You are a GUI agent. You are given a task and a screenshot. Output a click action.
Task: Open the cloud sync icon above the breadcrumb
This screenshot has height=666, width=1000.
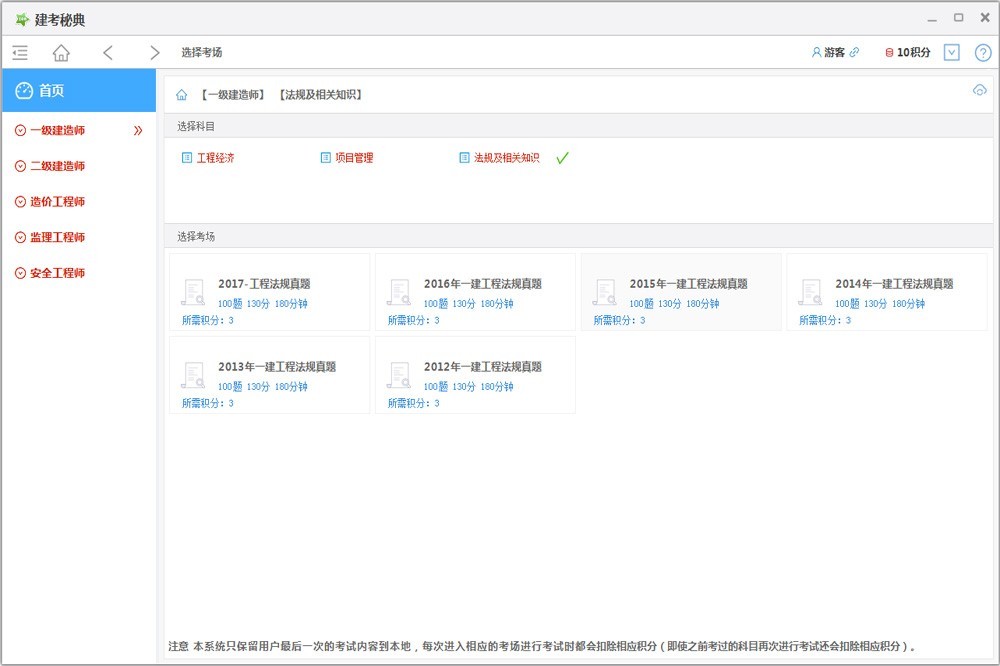tap(979, 90)
